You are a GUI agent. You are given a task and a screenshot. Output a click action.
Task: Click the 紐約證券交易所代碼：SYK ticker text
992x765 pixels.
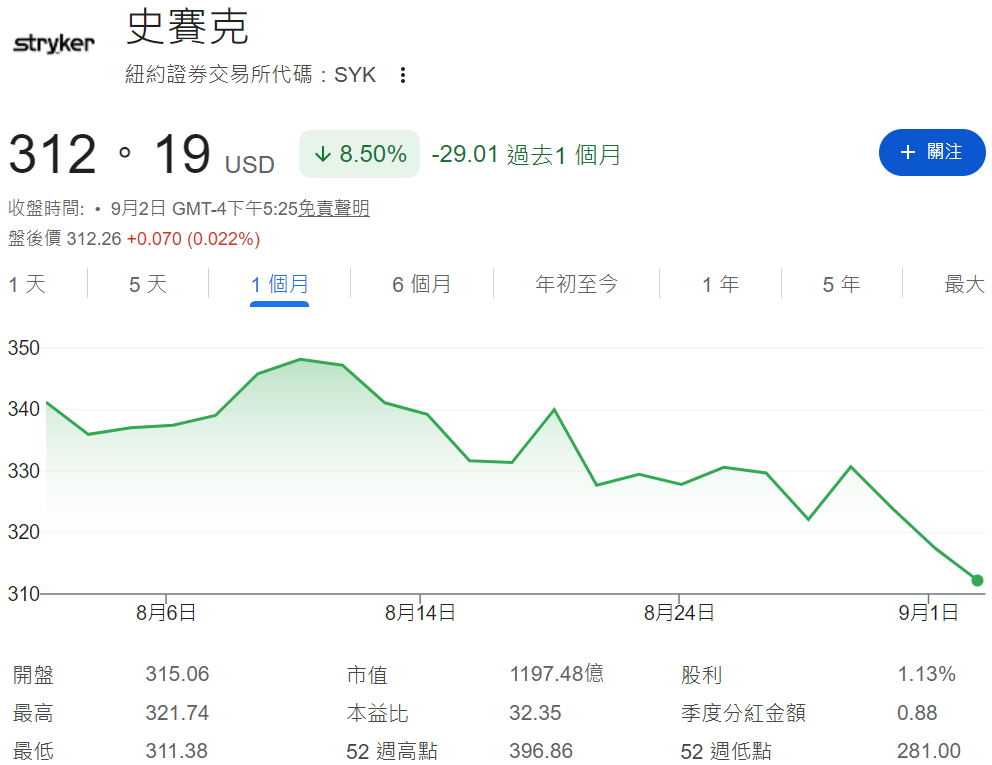tap(251, 75)
